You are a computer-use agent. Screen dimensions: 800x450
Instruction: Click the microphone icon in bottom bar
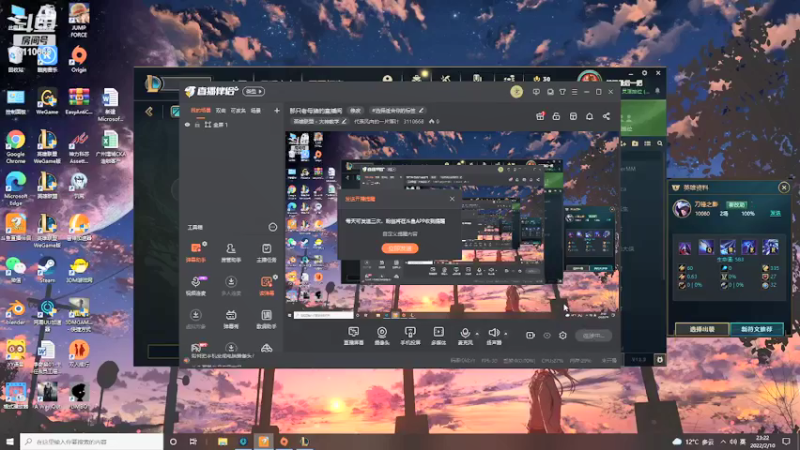(x=465, y=334)
